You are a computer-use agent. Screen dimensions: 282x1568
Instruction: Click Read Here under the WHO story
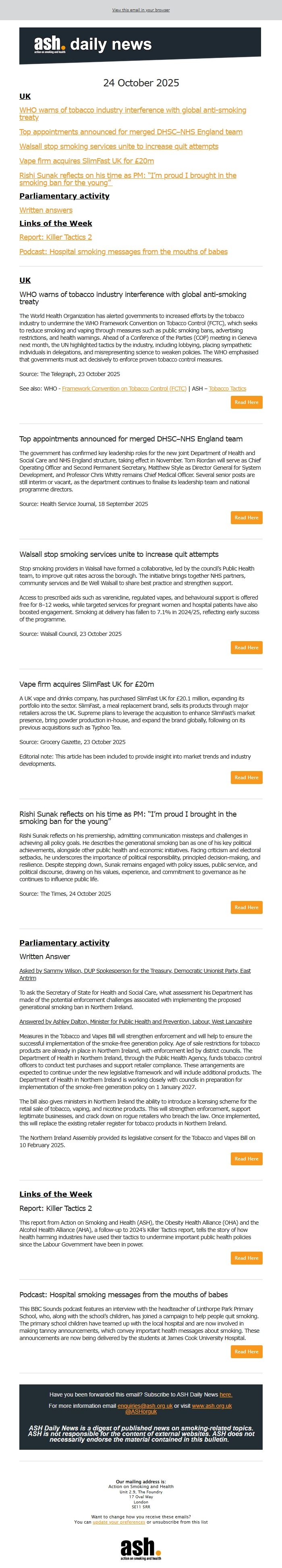246,402
